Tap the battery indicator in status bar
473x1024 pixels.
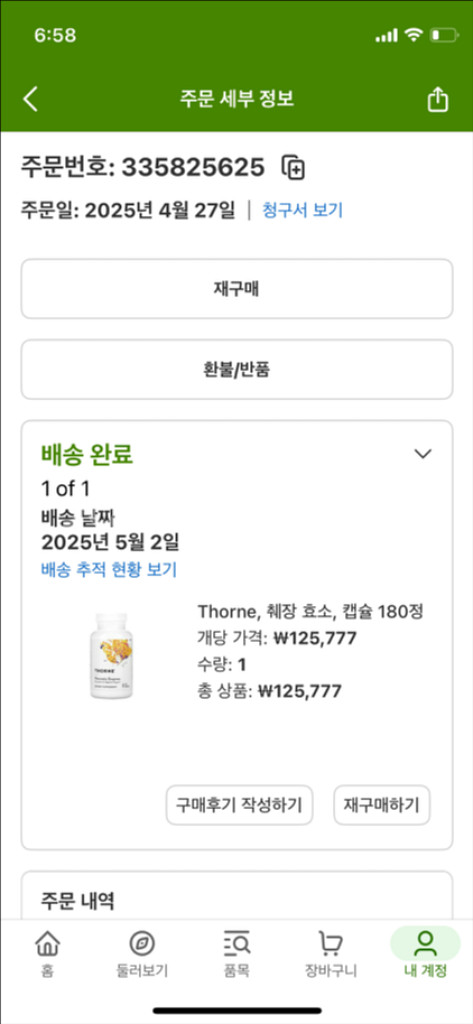pyautogui.click(x=444, y=35)
